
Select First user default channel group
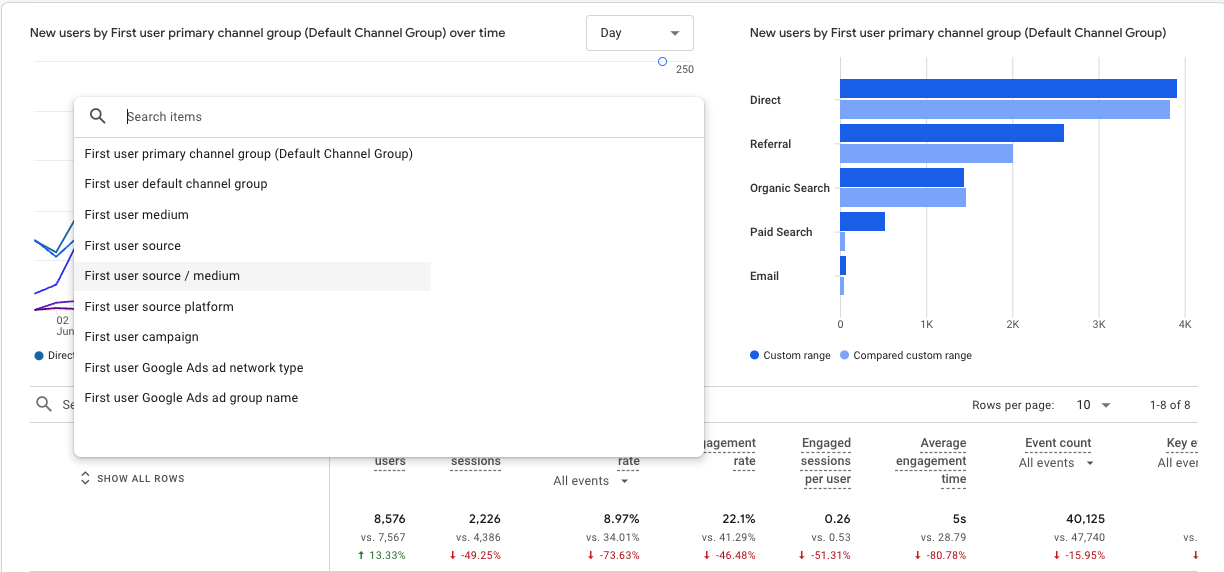pos(176,184)
